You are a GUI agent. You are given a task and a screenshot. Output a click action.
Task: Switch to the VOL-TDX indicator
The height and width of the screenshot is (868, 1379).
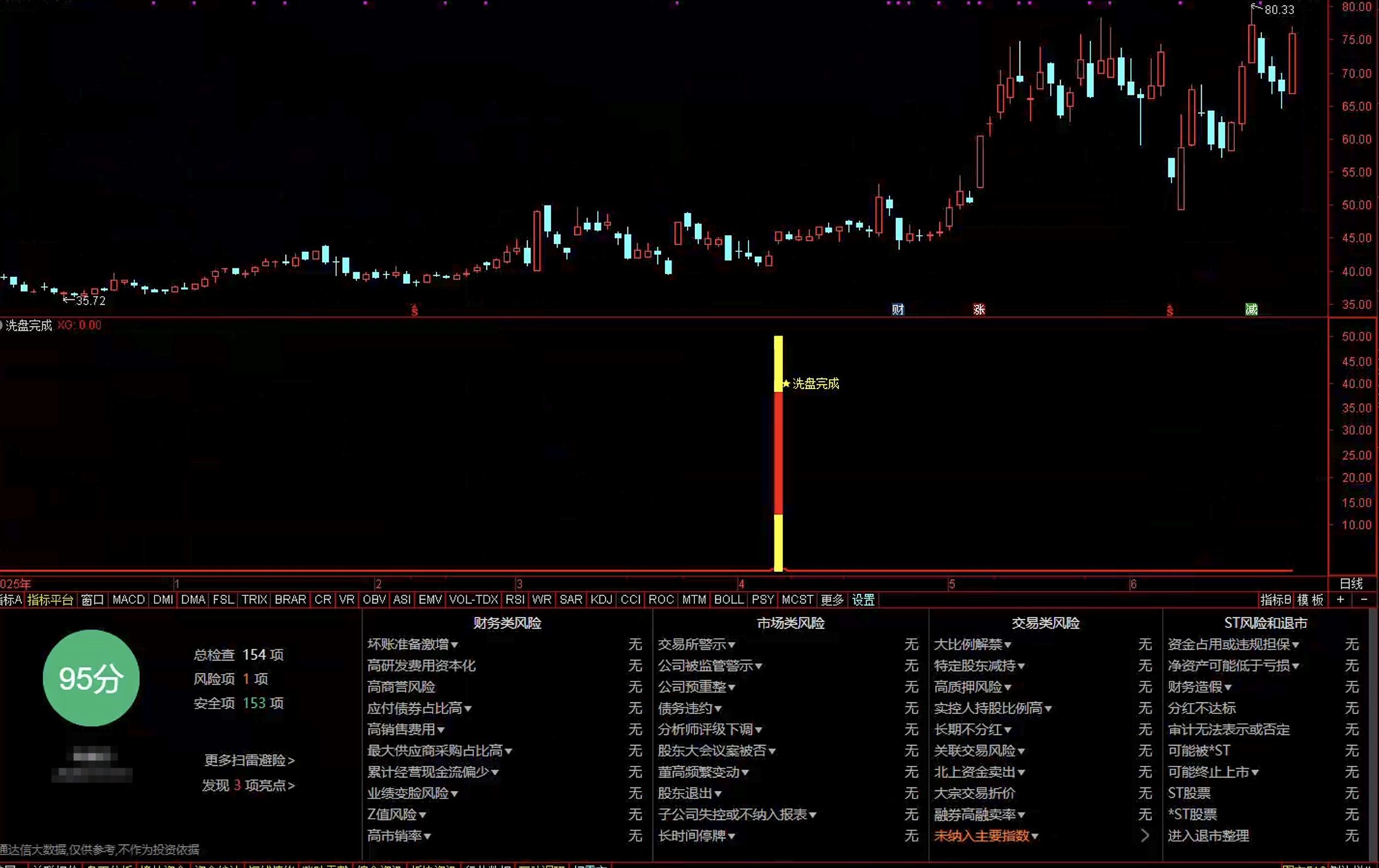(x=473, y=599)
